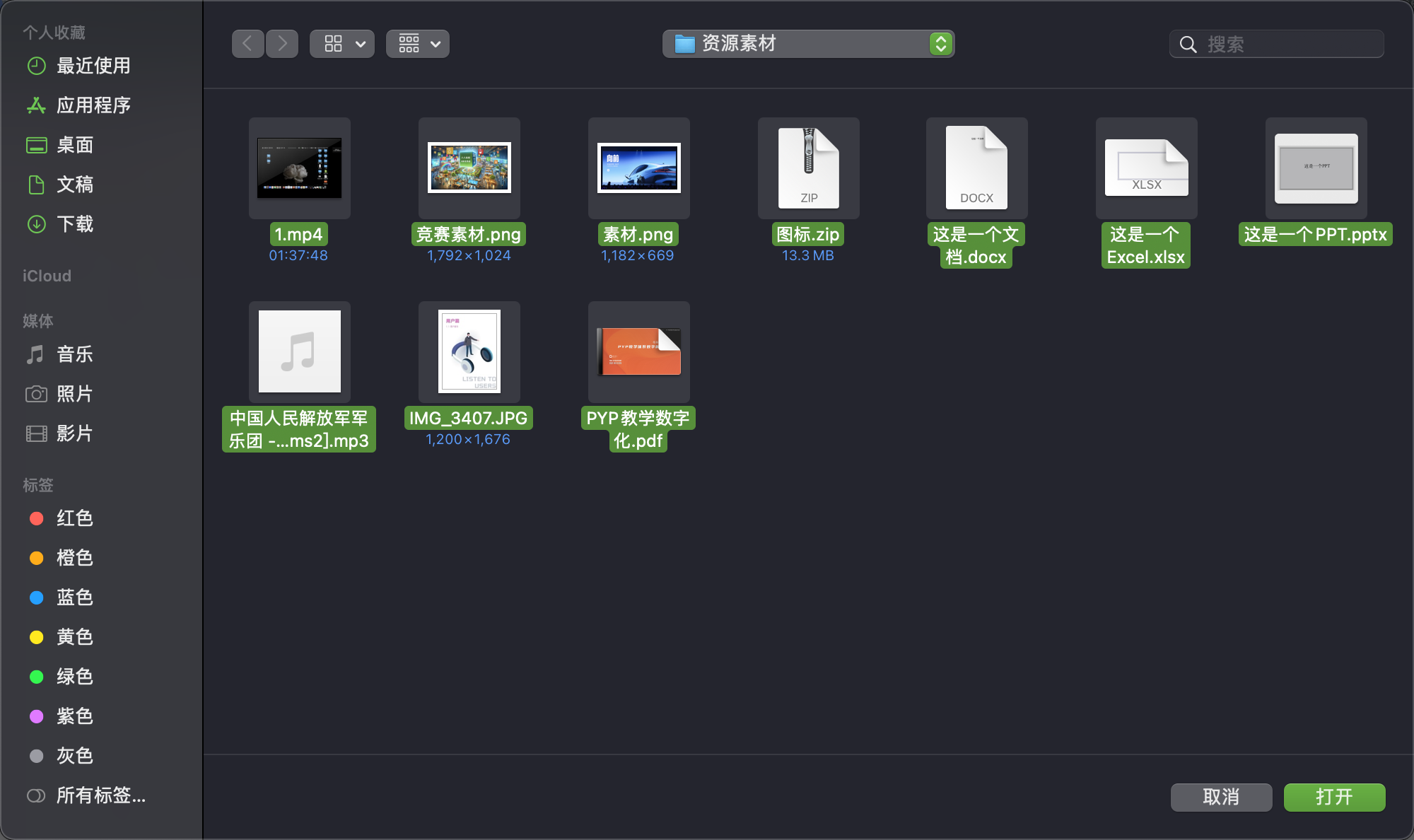Confirm selection with the 打开 button

pos(1335,797)
